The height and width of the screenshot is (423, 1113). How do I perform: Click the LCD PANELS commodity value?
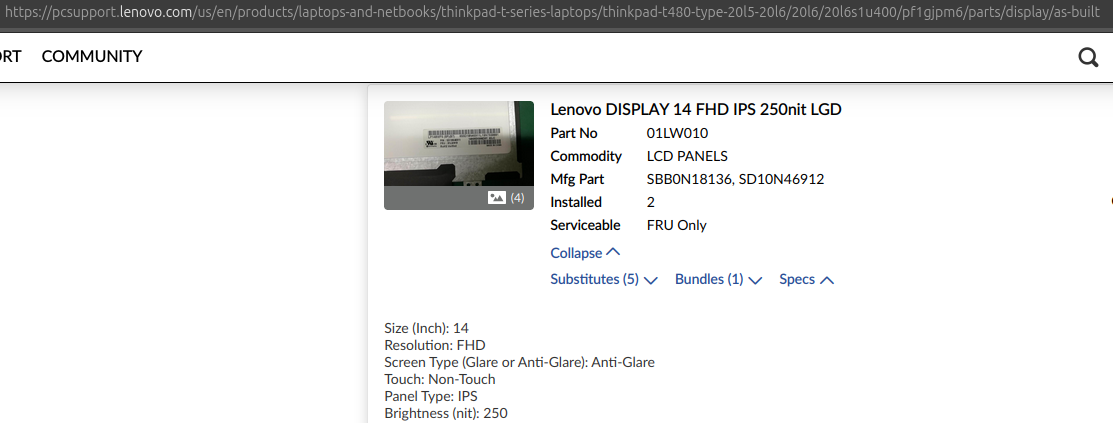(687, 156)
